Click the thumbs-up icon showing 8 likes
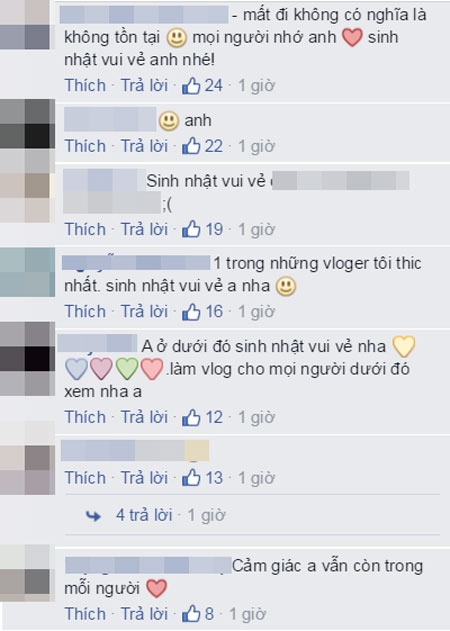The height and width of the screenshot is (631, 450). point(191,614)
